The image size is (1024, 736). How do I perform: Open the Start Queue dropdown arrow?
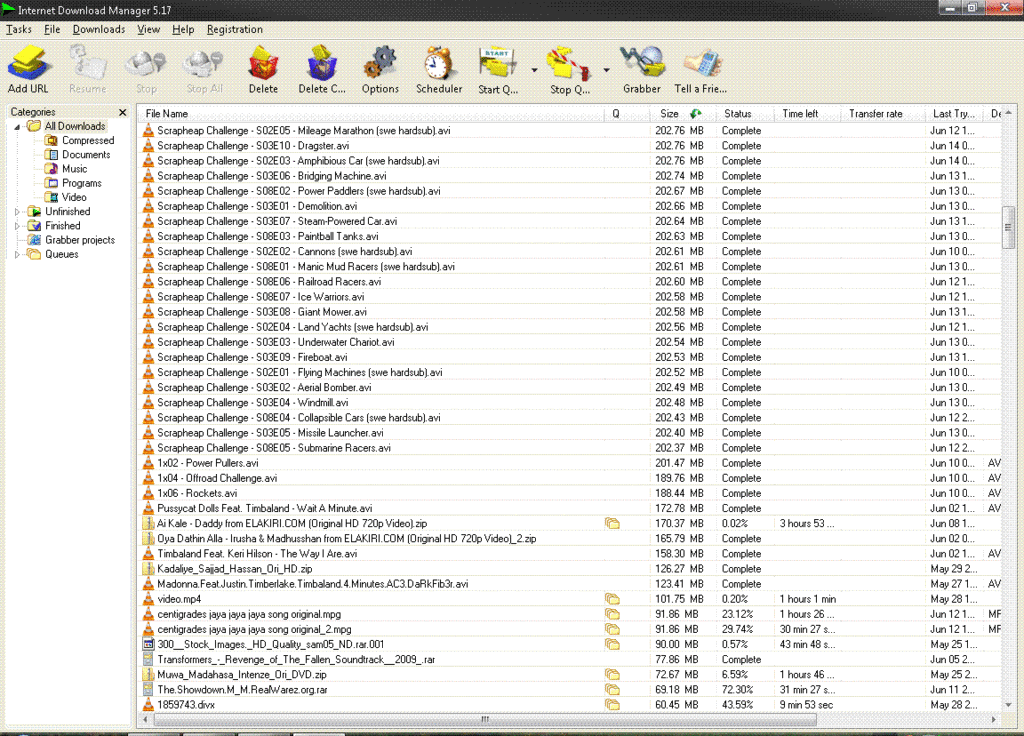click(x=534, y=70)
